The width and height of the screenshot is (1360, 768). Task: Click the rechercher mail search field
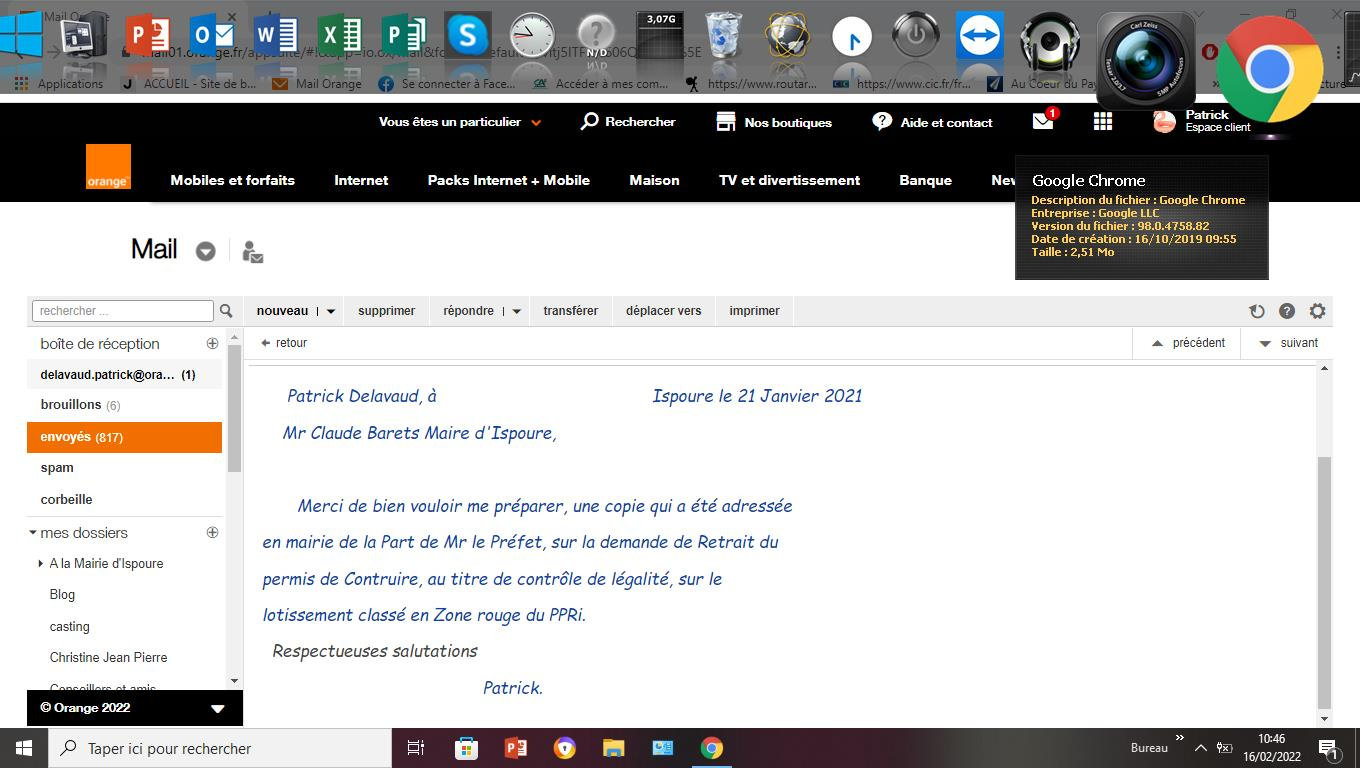[123, 311]
